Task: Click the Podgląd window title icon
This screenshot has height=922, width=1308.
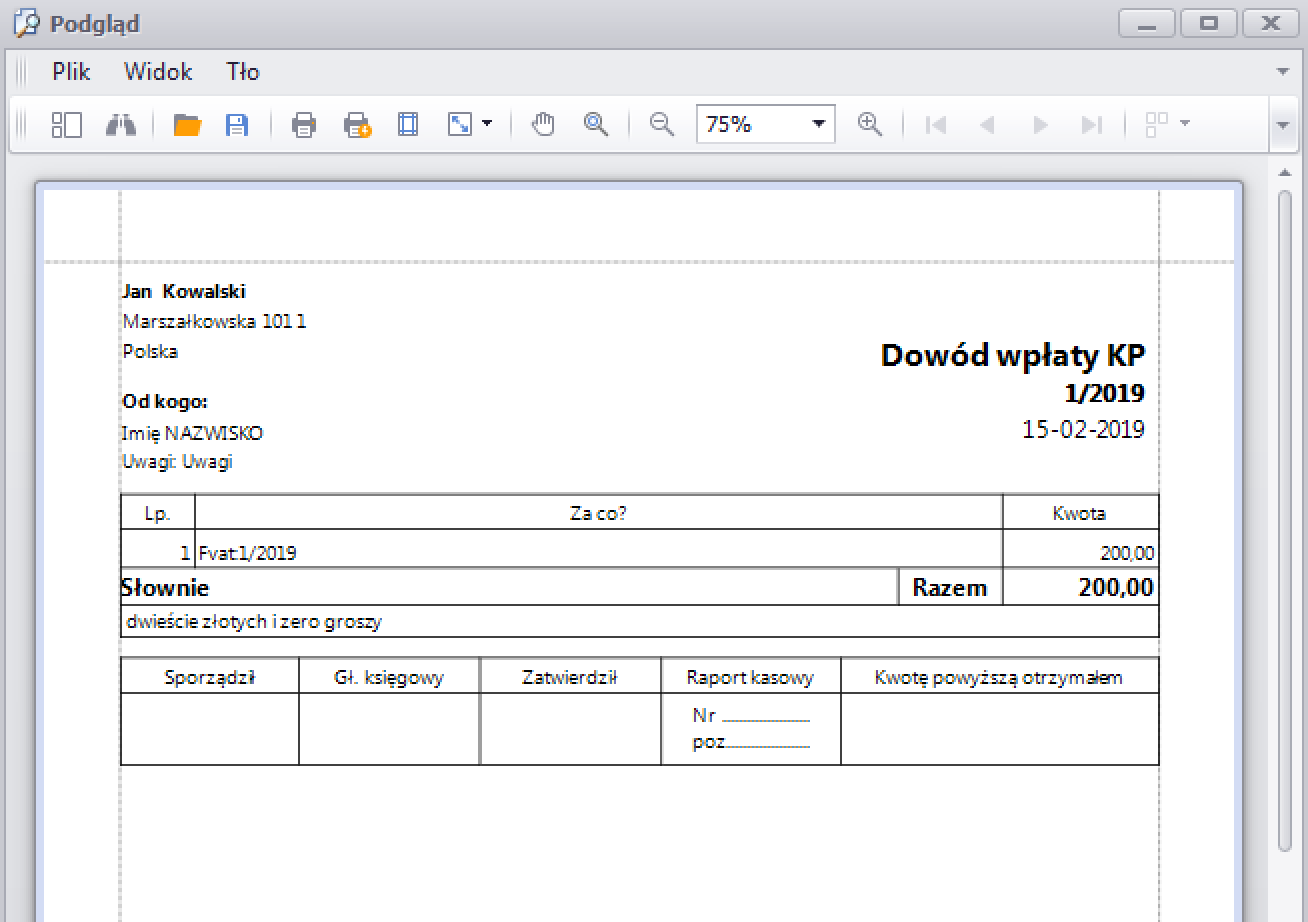Action: pyautogui.click(x=26, y=22)
